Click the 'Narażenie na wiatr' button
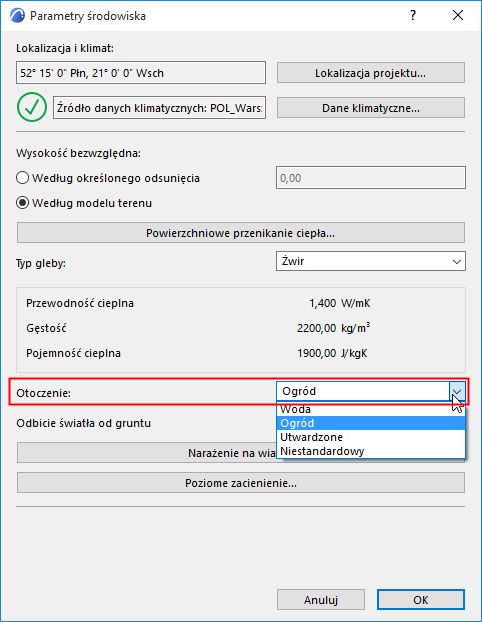The height and width of the screenshot is (622, 482). 147,453
